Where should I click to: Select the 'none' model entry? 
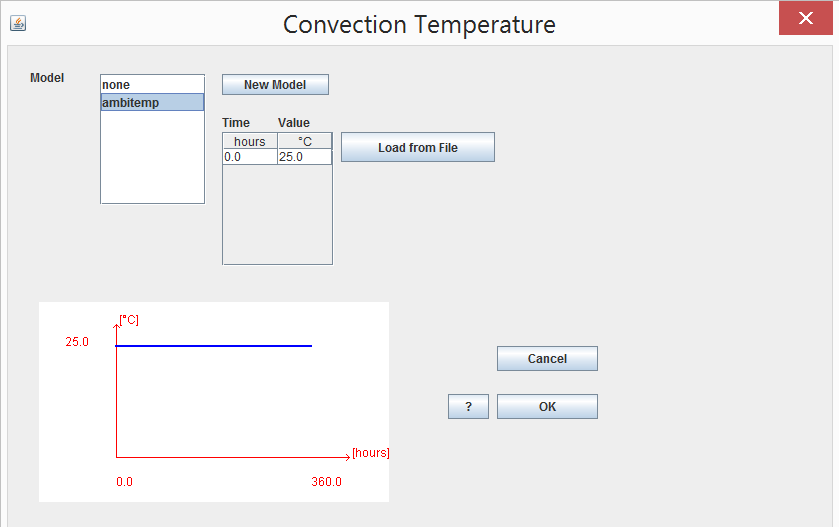152,85
